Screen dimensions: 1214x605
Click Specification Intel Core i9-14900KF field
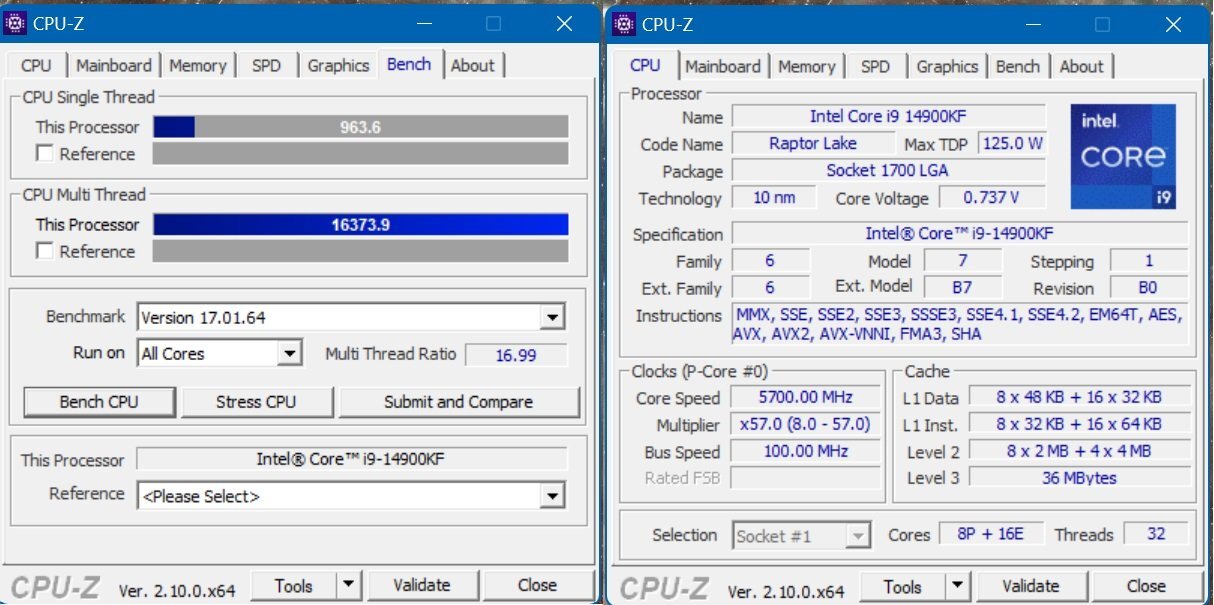pos(959,234)
